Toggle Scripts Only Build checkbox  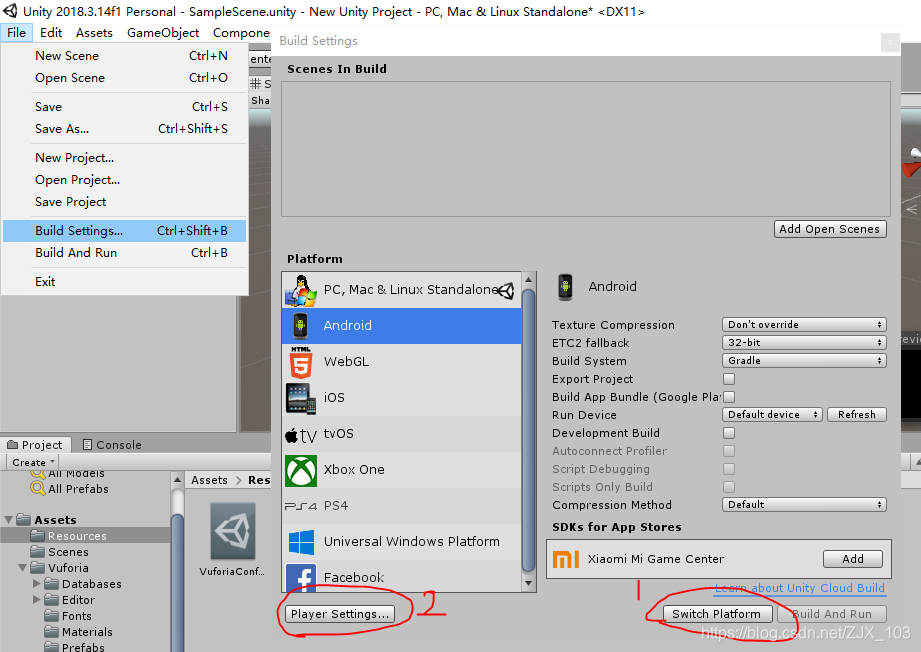[x=729, y=487]
